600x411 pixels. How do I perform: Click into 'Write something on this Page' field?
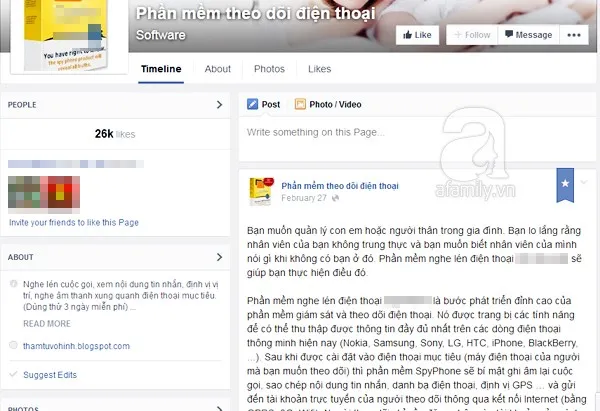tap(400, 132)
